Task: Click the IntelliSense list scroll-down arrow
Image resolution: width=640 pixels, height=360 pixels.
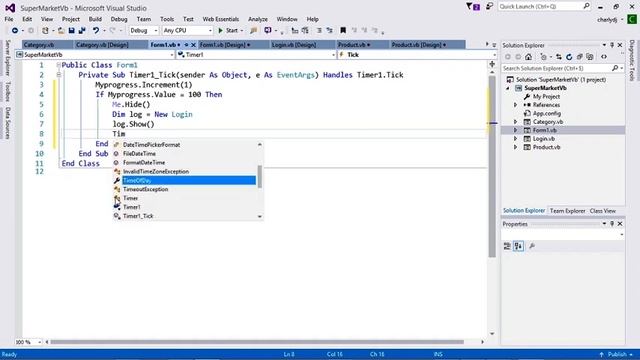Action: coord(260,216)
